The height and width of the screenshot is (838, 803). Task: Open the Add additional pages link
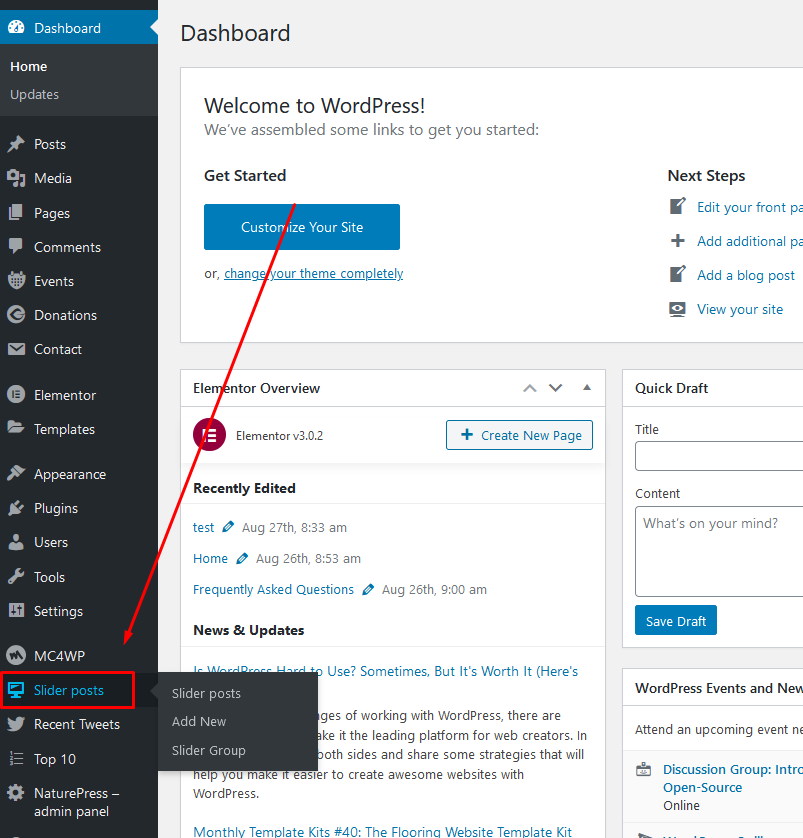[x=750, y=241]
